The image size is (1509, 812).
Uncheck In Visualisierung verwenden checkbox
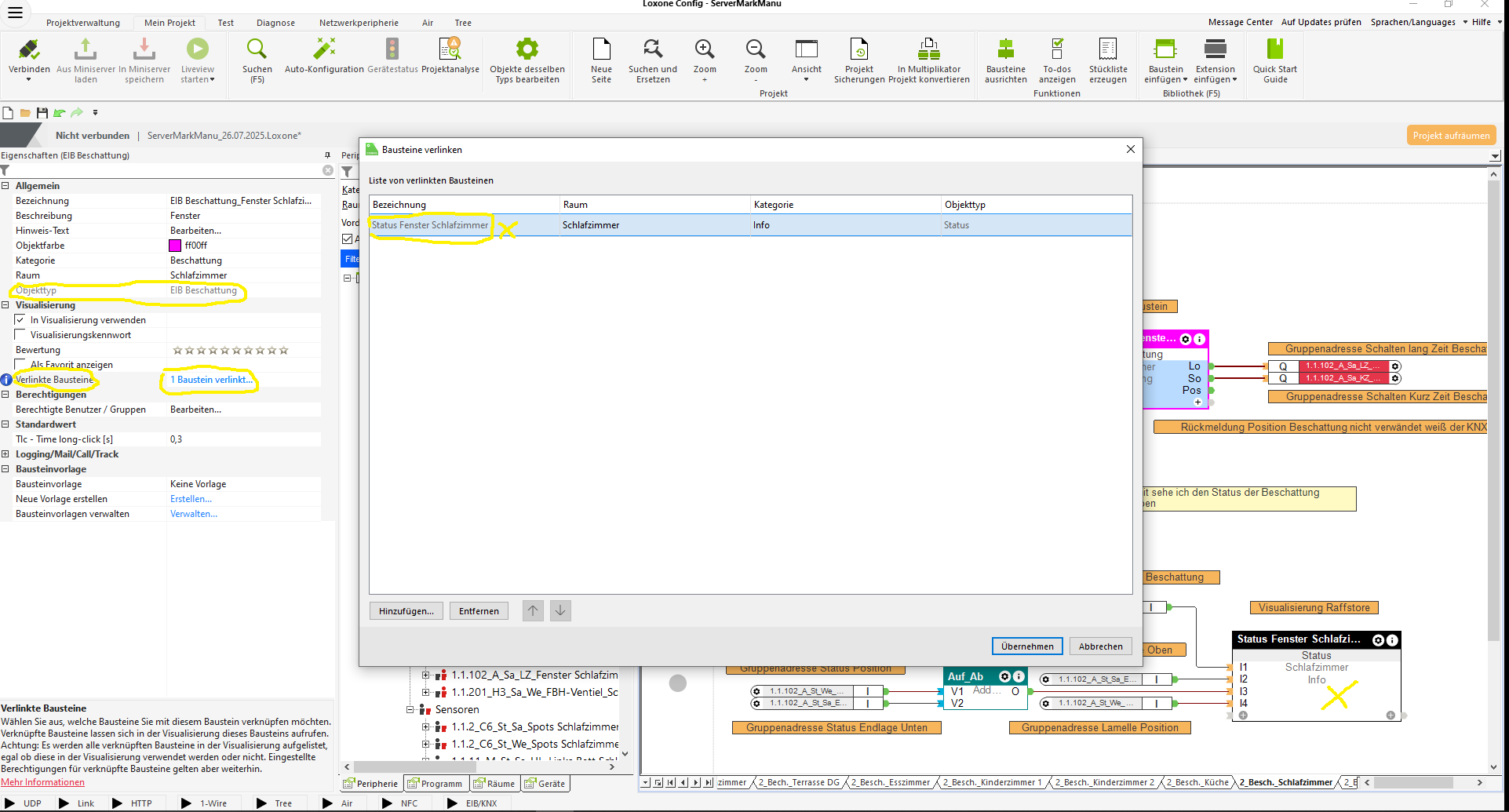(20, 320)
